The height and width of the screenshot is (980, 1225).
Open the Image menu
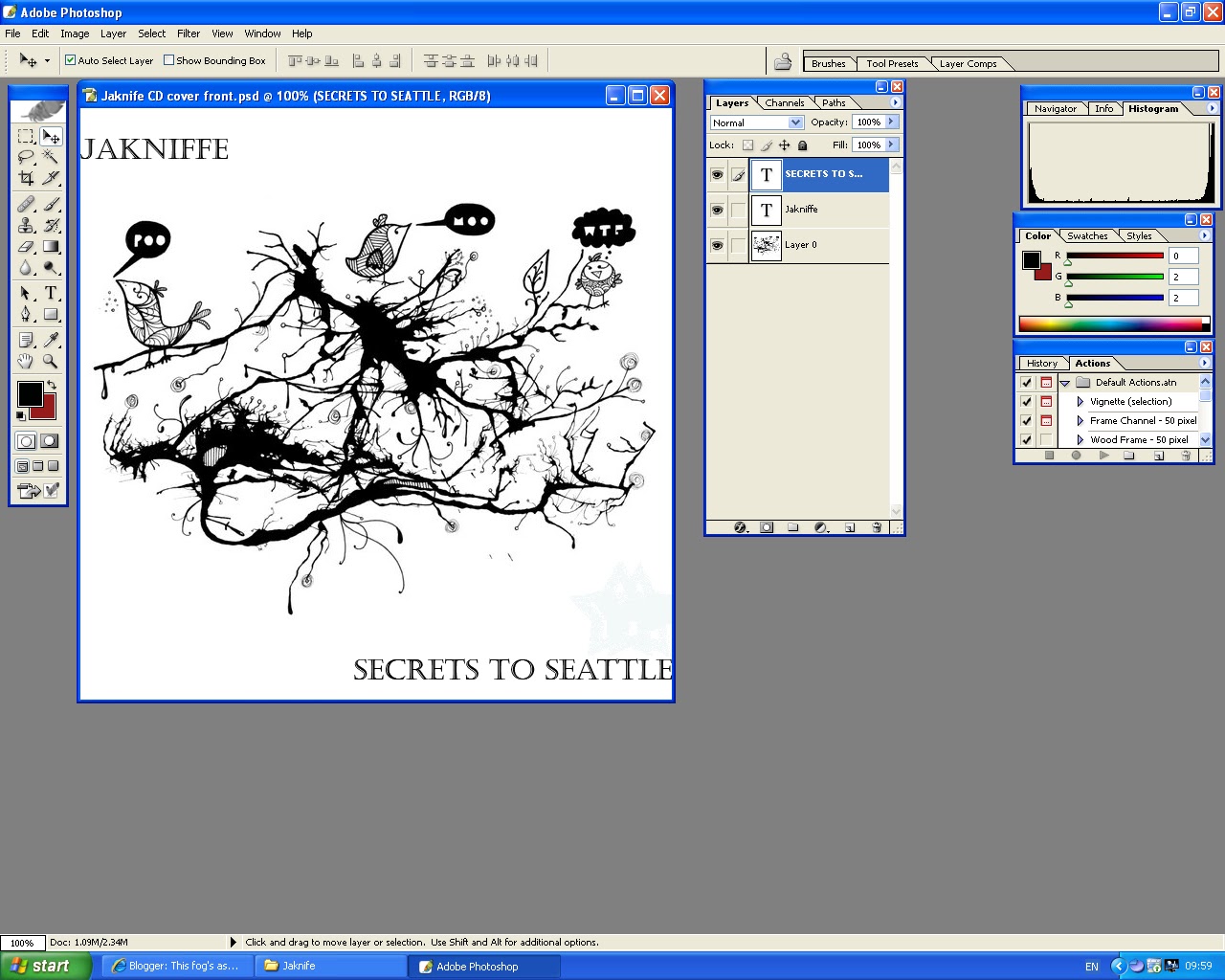pyautogui.click(x=75, y=33)
